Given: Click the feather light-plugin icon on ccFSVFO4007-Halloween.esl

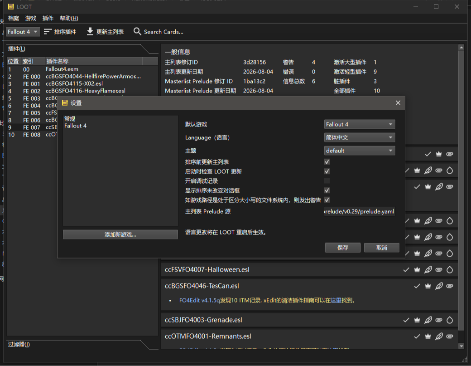Looking at the screenshot, I should point(428,270).
